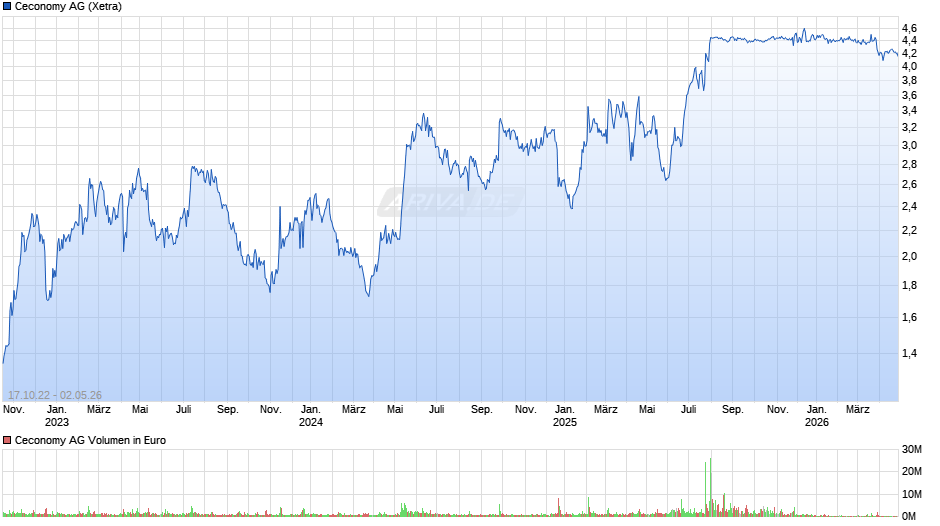The image size is (940, 526).
Task: Click the 4,4 price axis label
Action: 909,41
